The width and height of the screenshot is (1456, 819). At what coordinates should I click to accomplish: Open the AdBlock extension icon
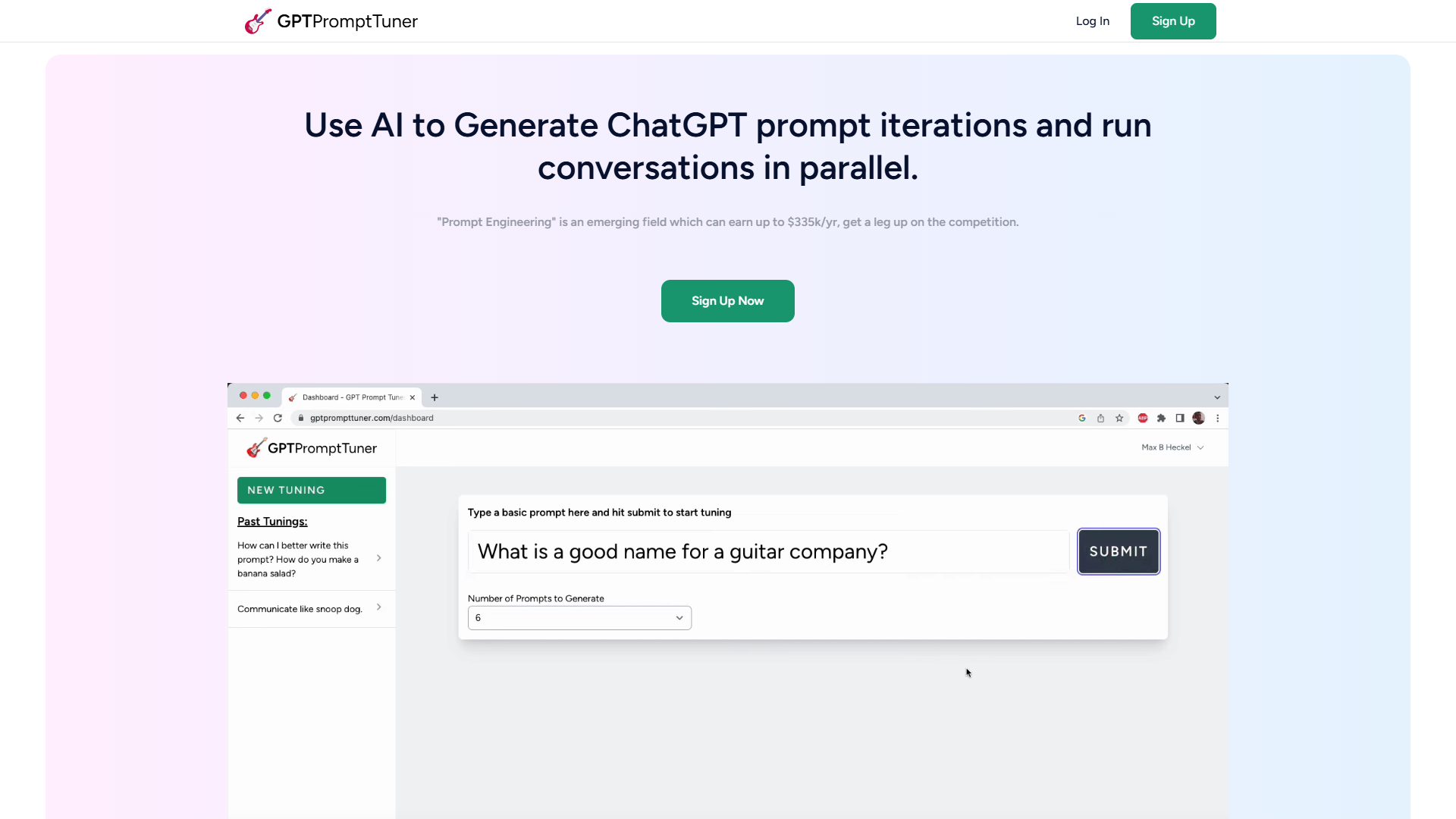1143,418
